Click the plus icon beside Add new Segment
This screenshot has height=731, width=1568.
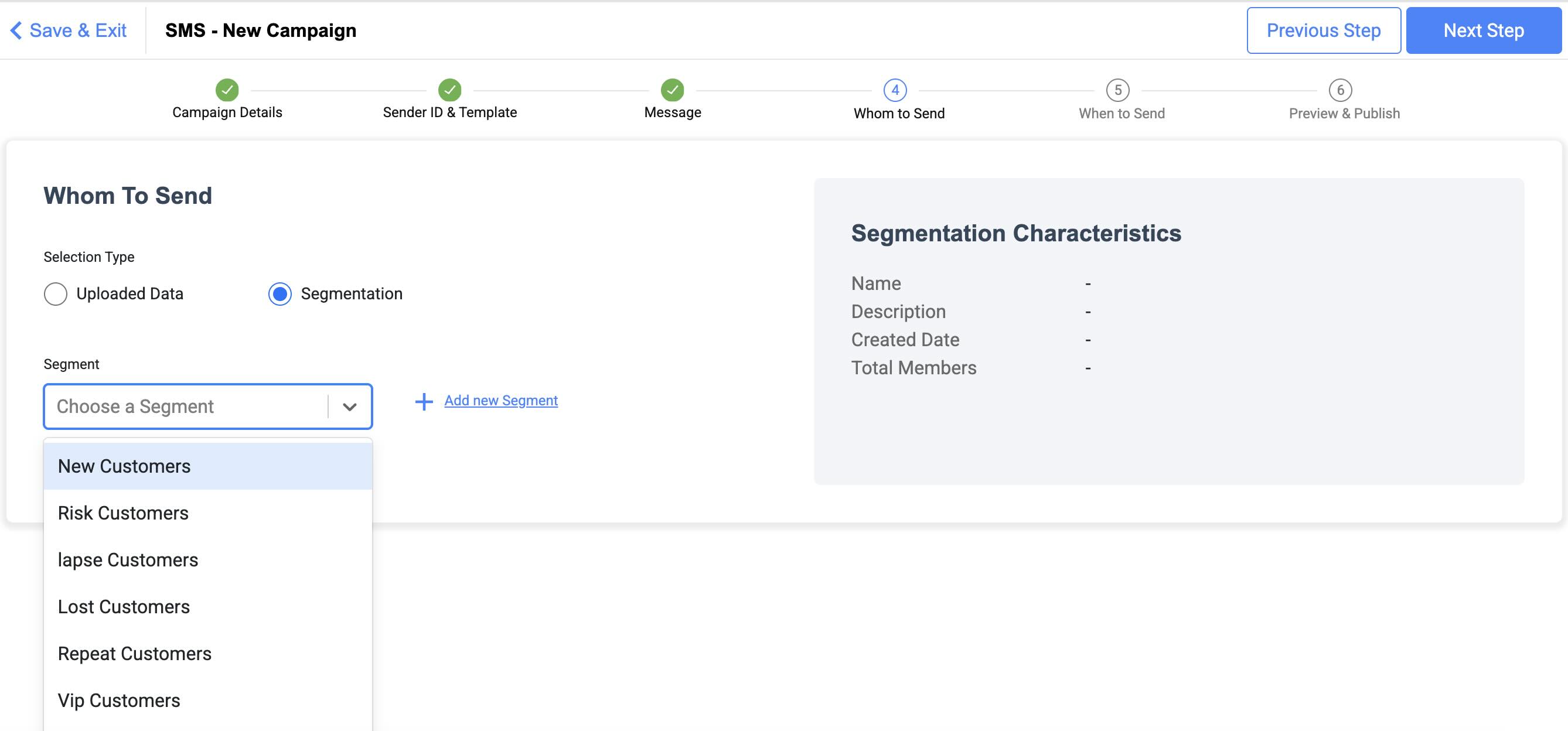(424, 401)
